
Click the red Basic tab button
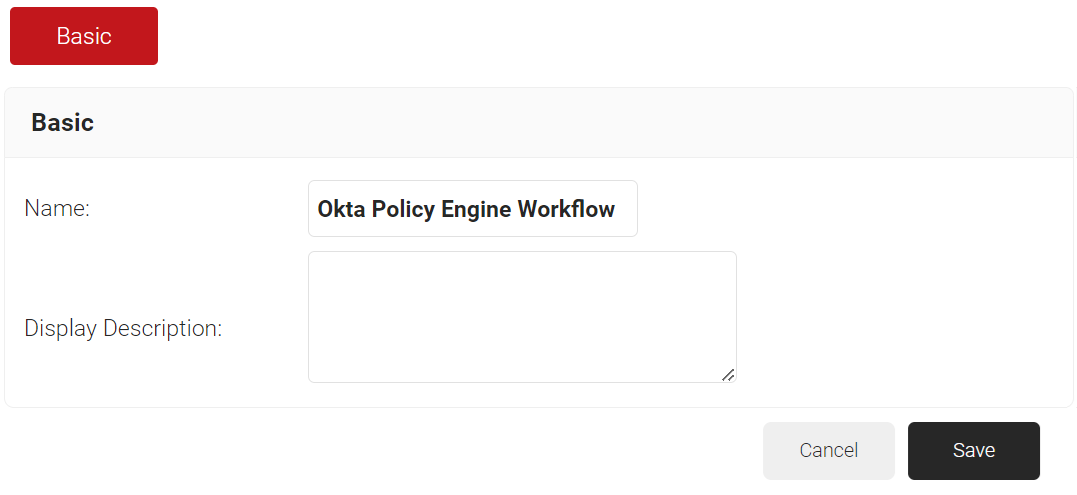coord(84,36)
